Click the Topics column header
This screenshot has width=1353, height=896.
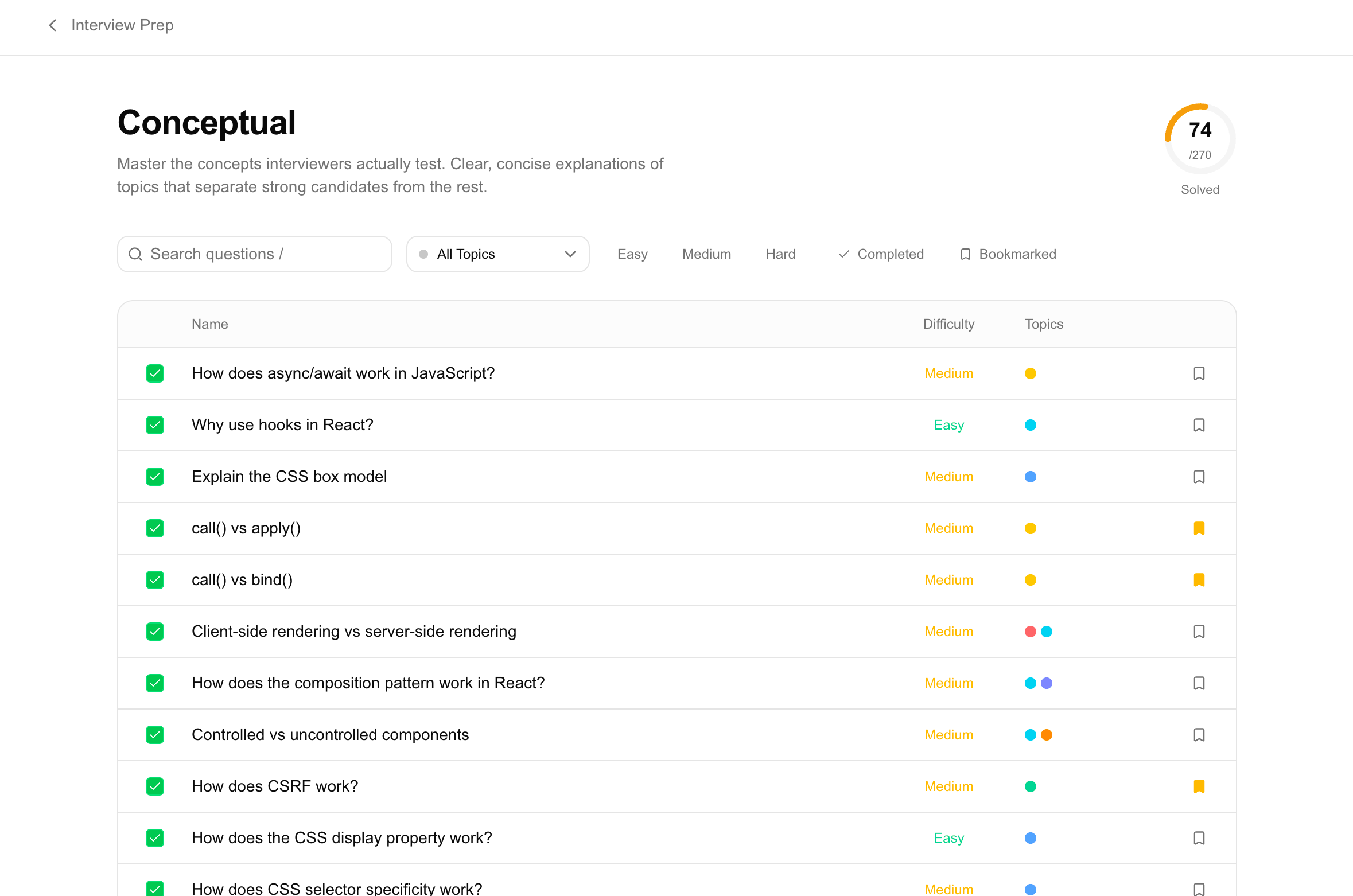pos(1044,324)
